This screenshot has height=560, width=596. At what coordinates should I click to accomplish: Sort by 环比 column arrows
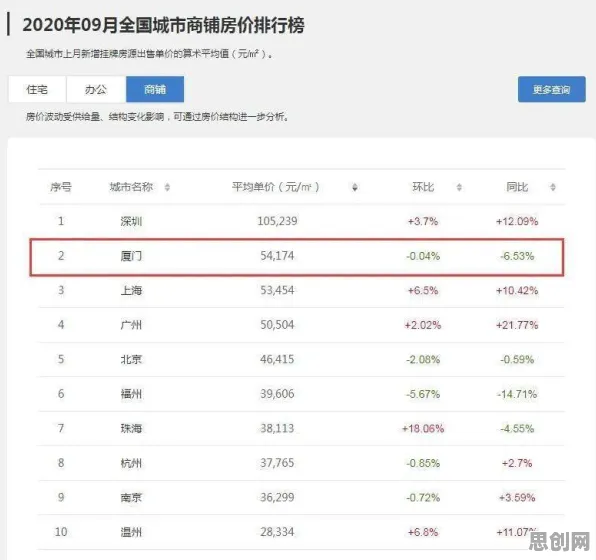click(x=459, y=187)
